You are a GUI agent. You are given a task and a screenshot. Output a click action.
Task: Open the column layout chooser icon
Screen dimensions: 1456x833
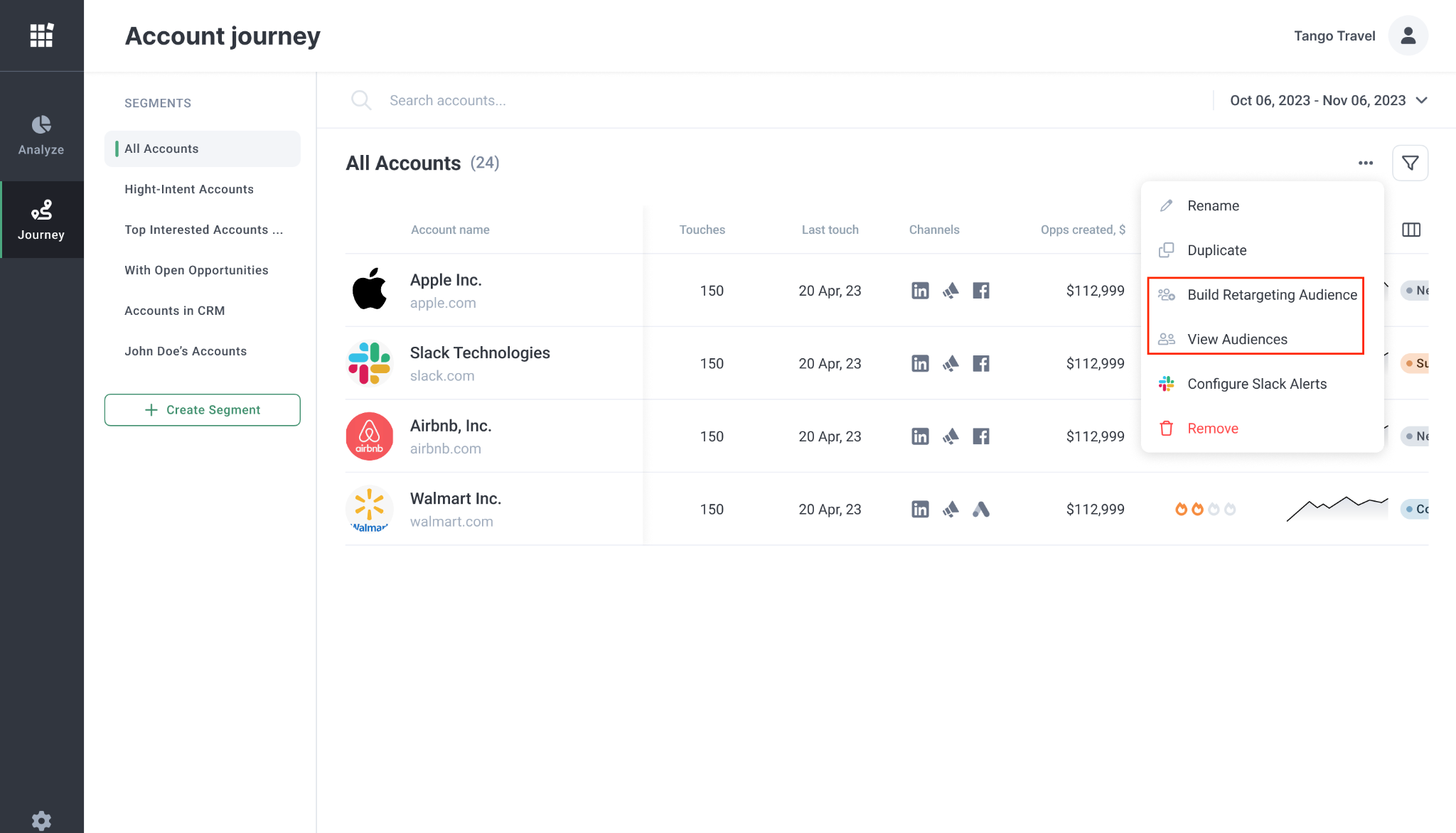(1410, 230)
